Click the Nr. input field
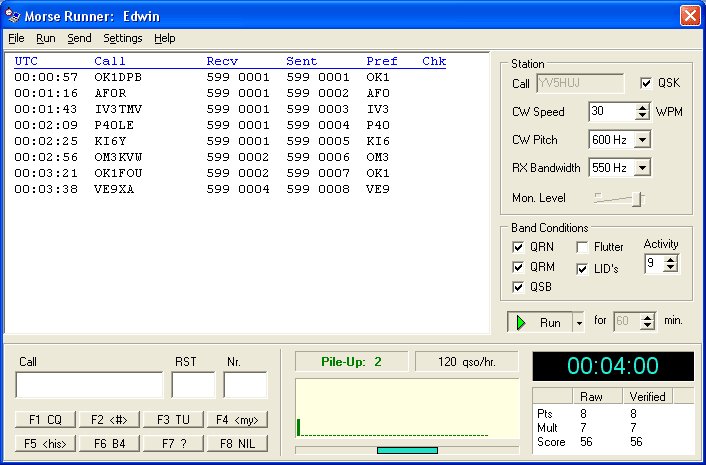 point(245,385)
